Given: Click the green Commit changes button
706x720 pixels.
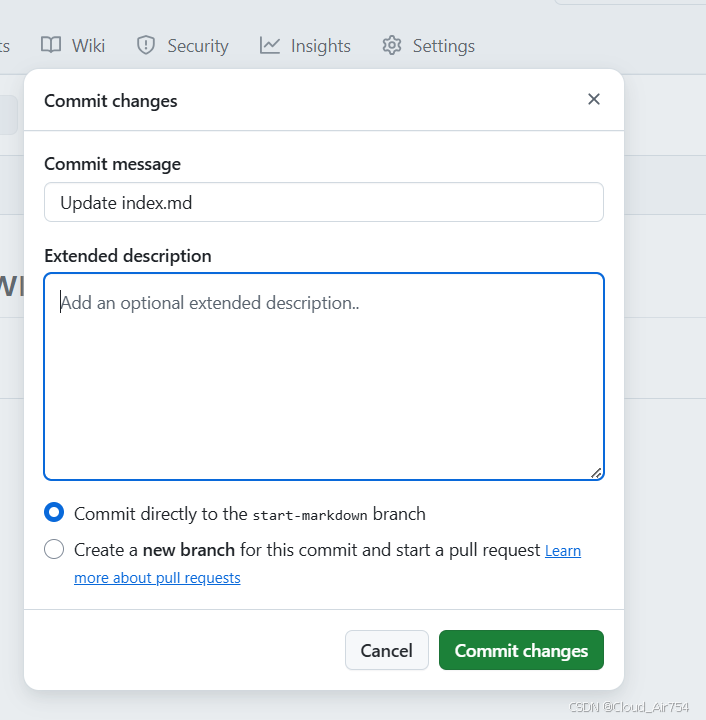Looking at the screenshot, I should pos(521,650).
